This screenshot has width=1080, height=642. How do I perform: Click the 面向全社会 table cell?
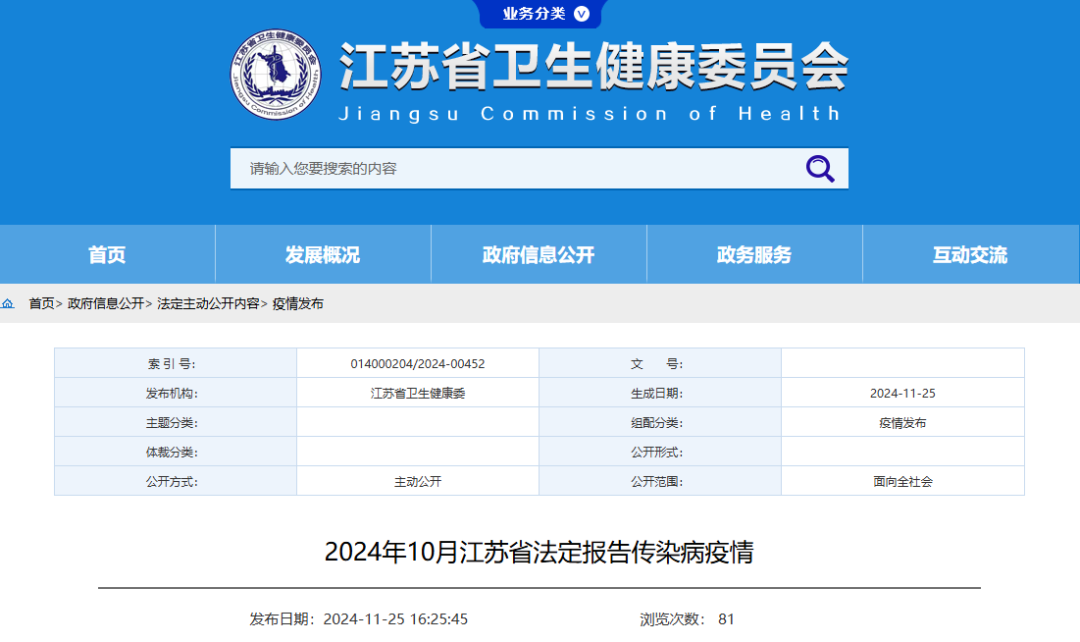pos(902,482)
